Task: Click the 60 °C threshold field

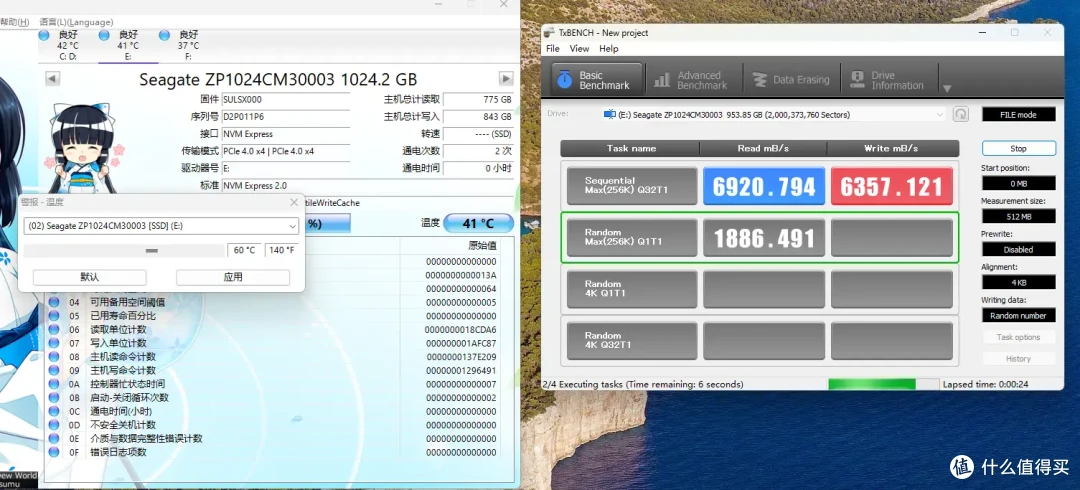Action: [244, 250]
